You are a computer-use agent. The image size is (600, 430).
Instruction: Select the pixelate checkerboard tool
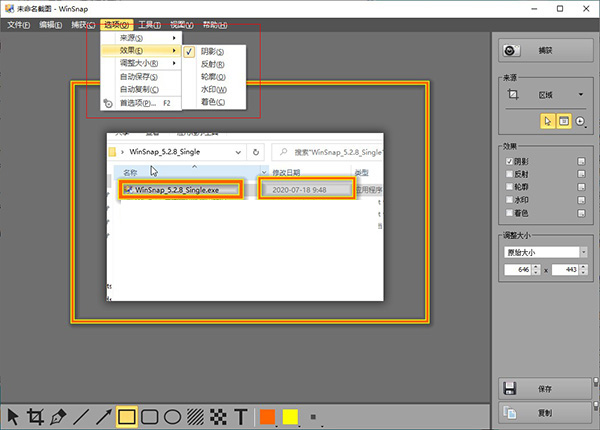point(218,417)
